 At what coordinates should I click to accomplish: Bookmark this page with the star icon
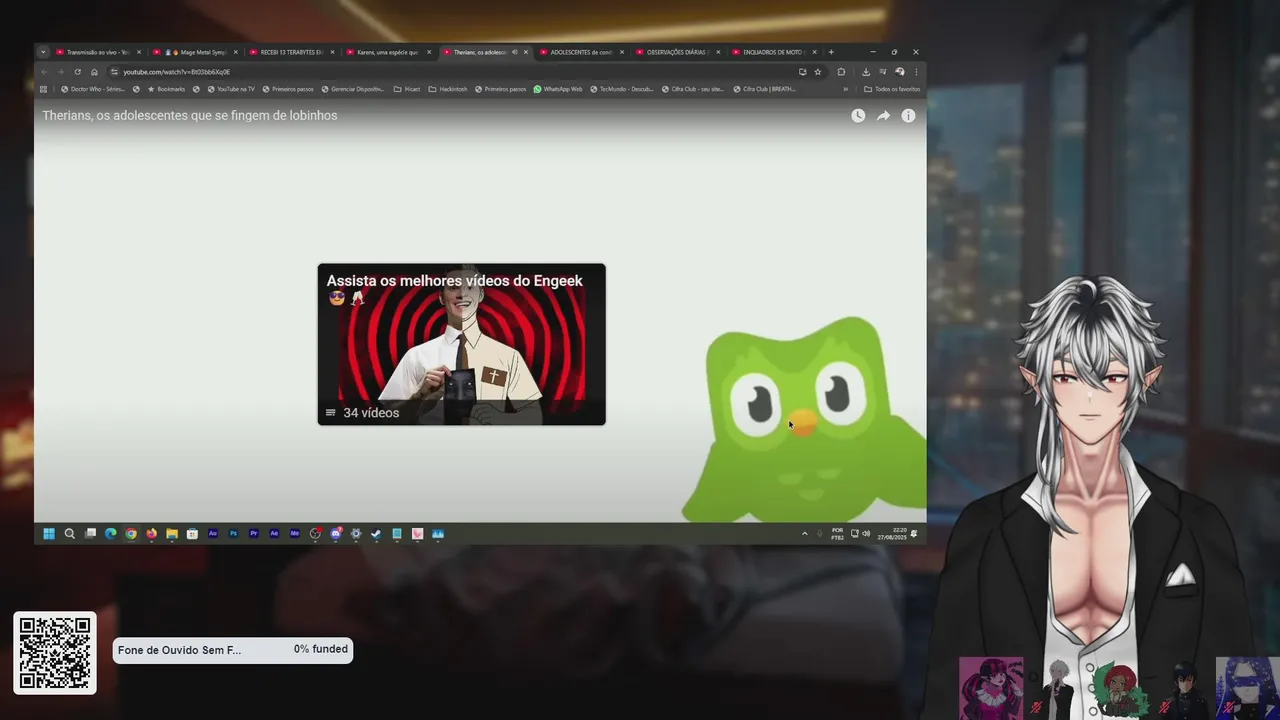817,72
